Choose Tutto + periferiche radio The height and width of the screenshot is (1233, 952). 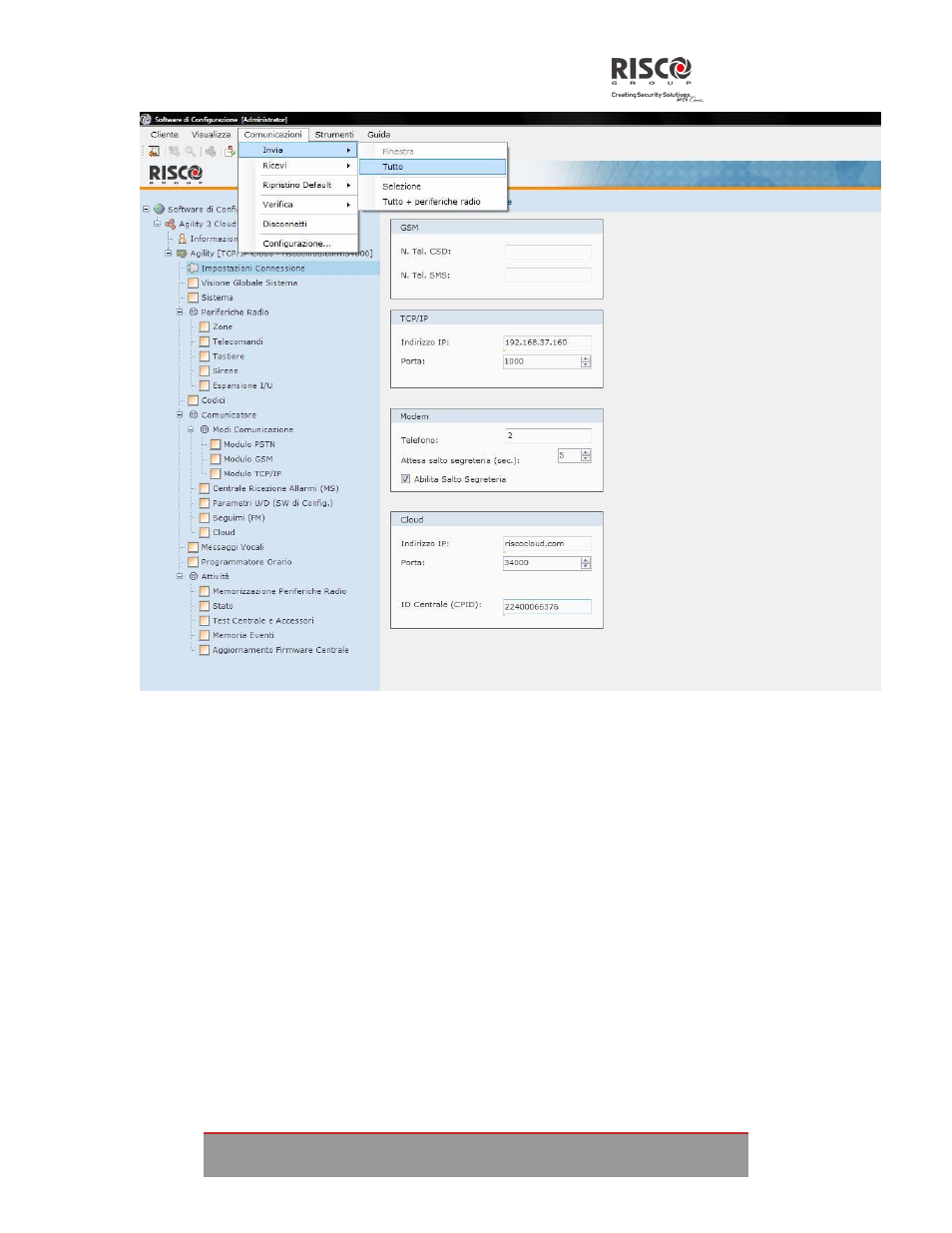coord(432,202)
